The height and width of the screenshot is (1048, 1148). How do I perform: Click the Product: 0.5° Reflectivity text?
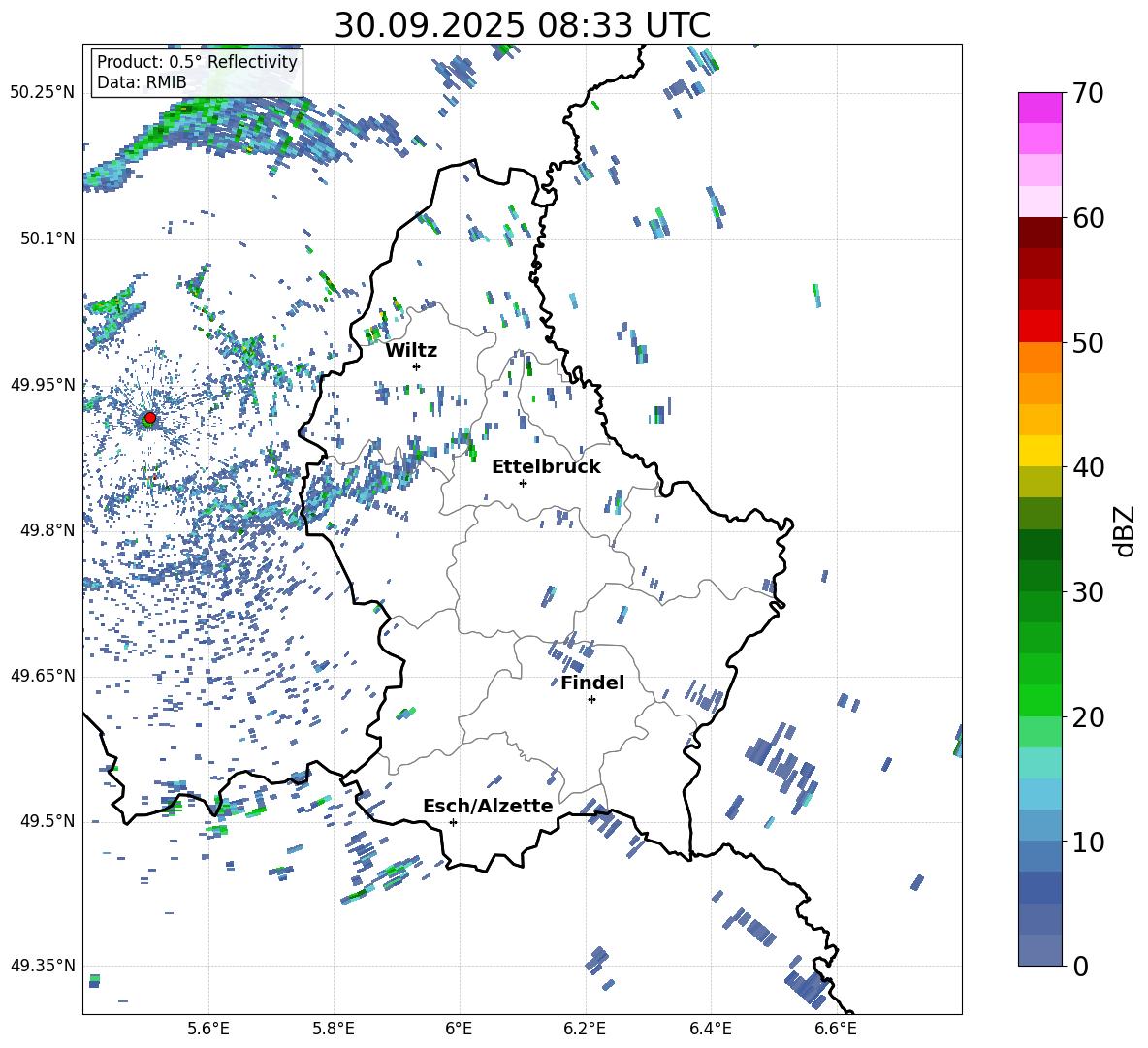click(197, 62)
